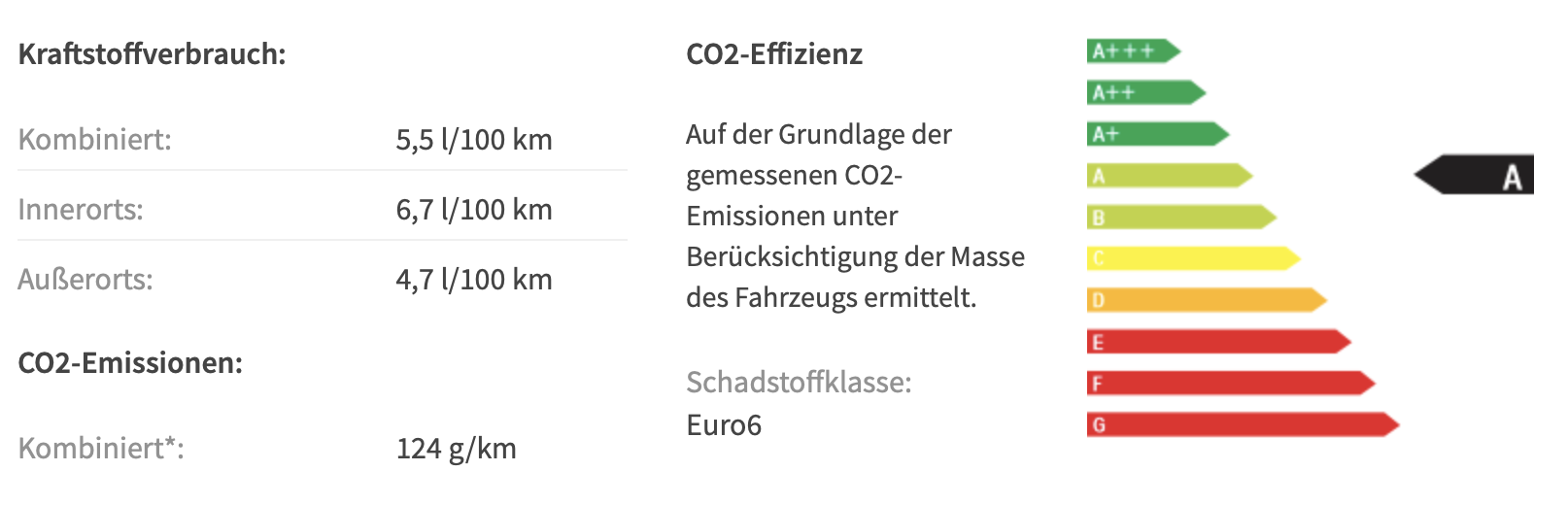Click the Kraftstoffverbrauch heading
The image size is (1568, 505).
click(152, 53)
